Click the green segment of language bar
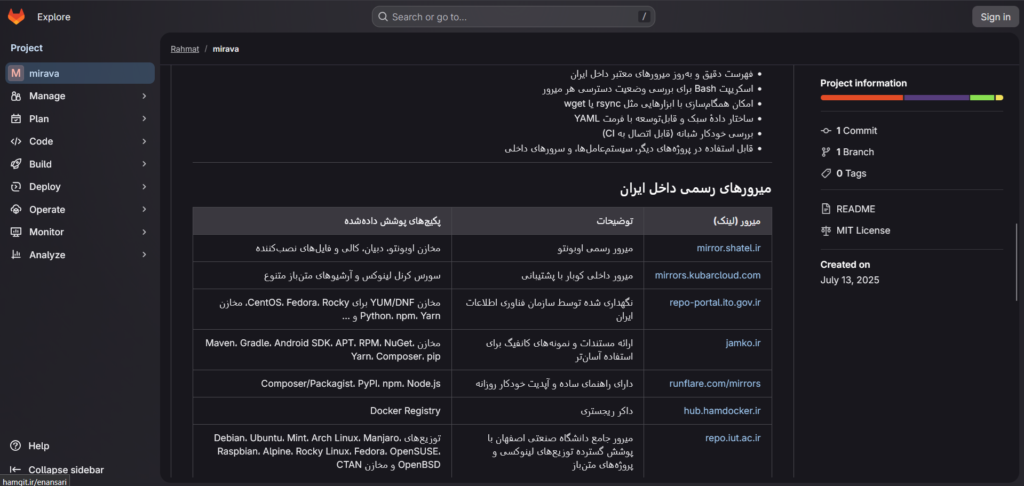 pos(982,97)
